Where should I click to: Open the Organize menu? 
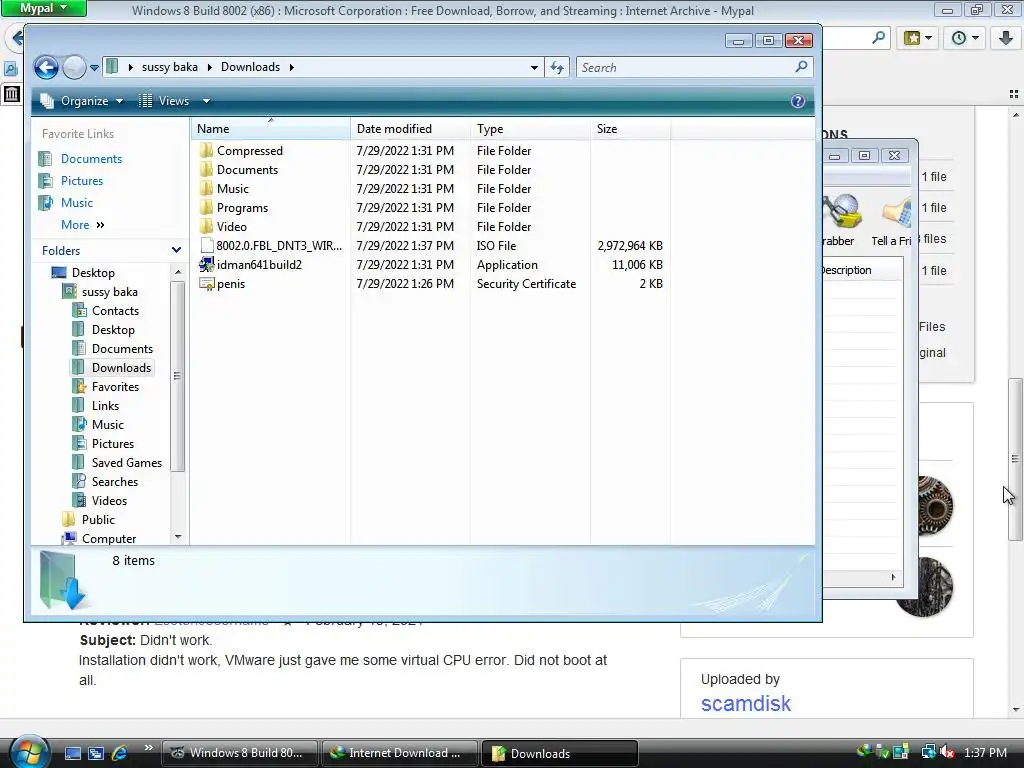tap(82, 101)
